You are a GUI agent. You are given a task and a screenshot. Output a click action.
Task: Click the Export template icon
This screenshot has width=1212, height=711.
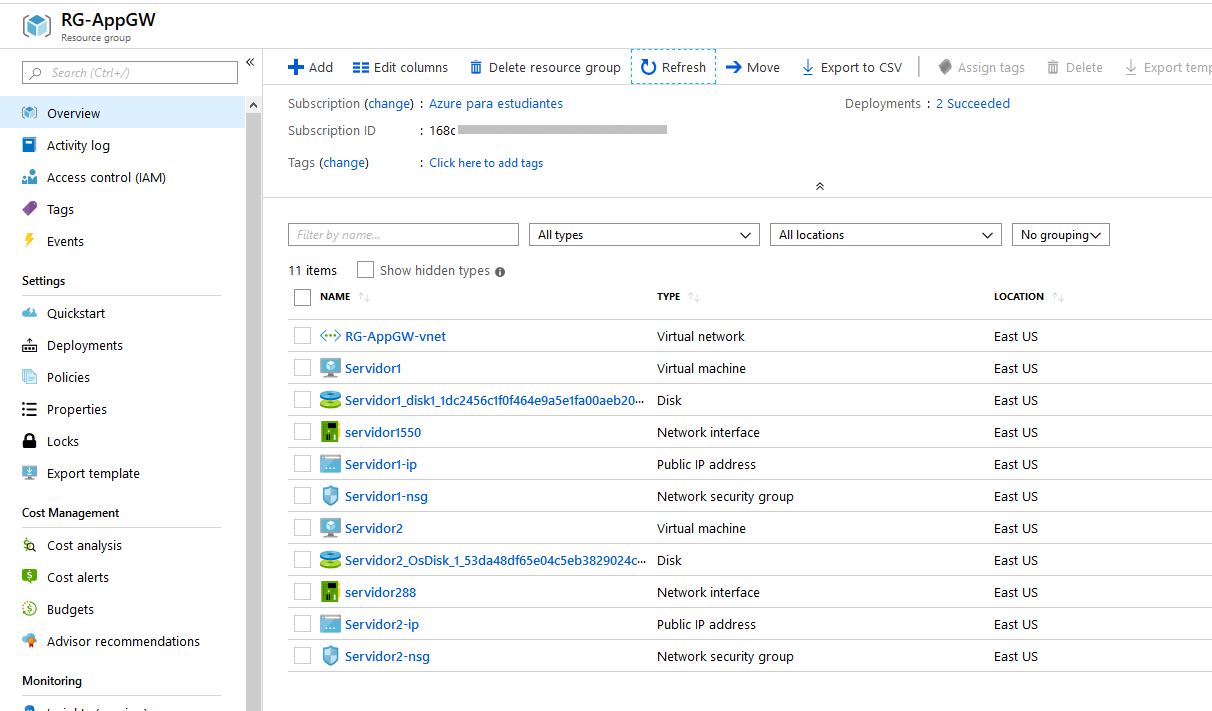(x=30, y=473)
